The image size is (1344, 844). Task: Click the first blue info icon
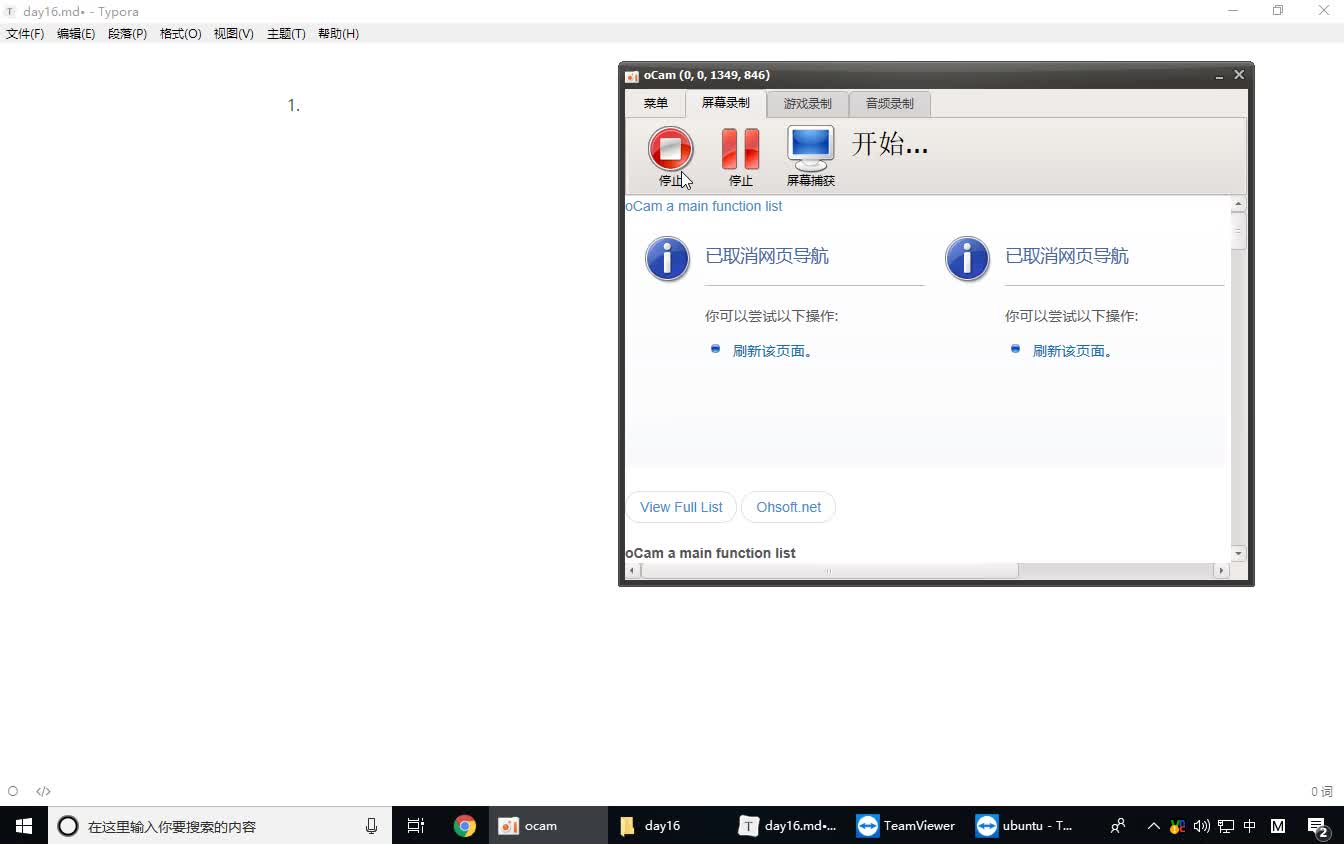click(667, 258)
